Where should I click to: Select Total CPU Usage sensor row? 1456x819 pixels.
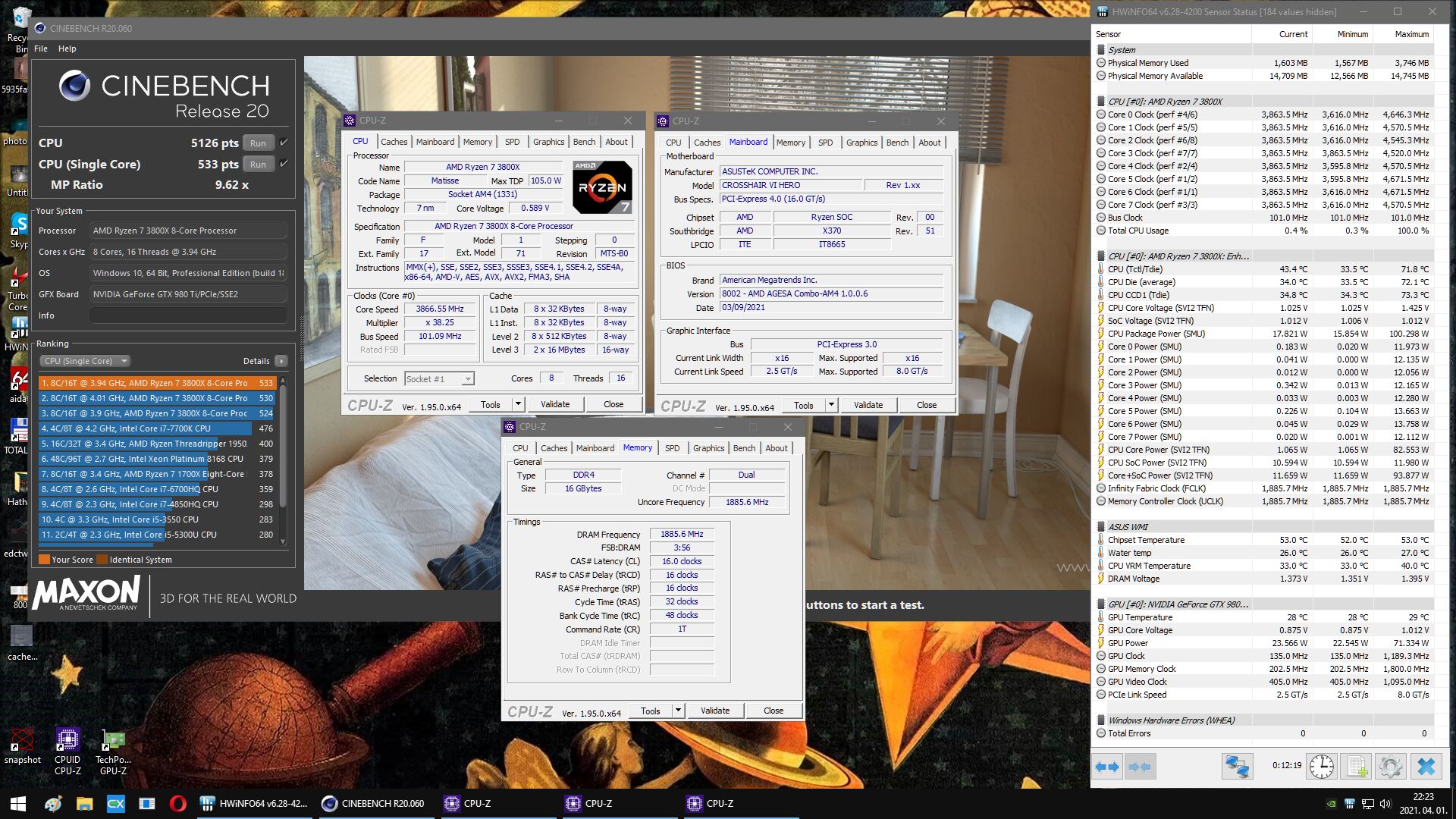(1263, 231)
